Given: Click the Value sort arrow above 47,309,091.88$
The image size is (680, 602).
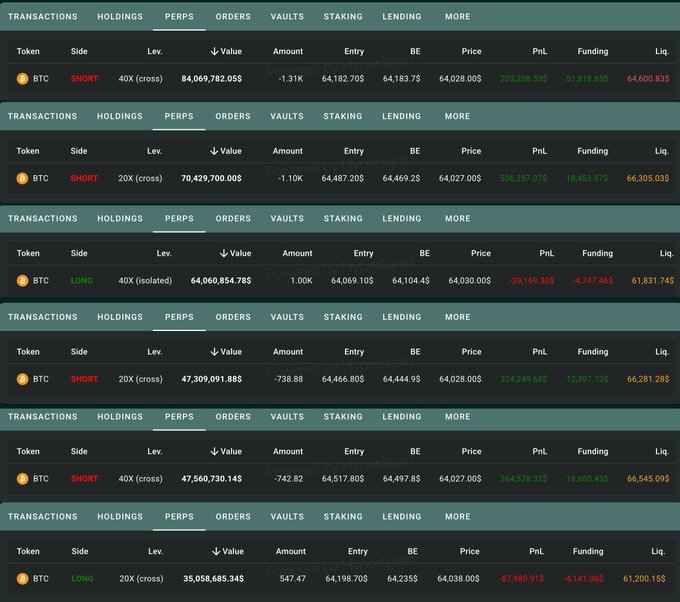Looking at the screenshot, I should pos(214,352).
